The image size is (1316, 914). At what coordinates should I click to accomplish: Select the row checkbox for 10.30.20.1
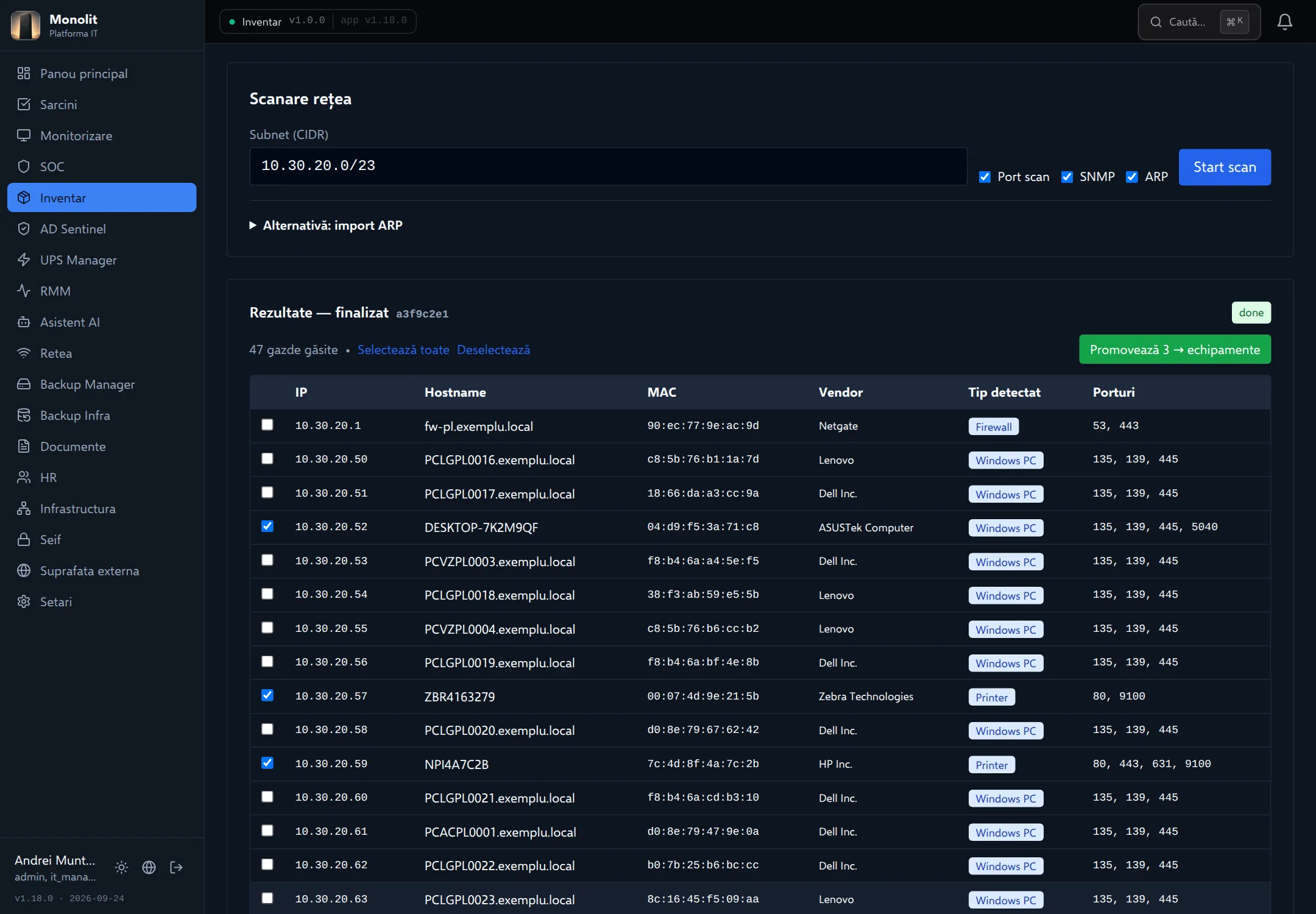(x=267, y=425)
